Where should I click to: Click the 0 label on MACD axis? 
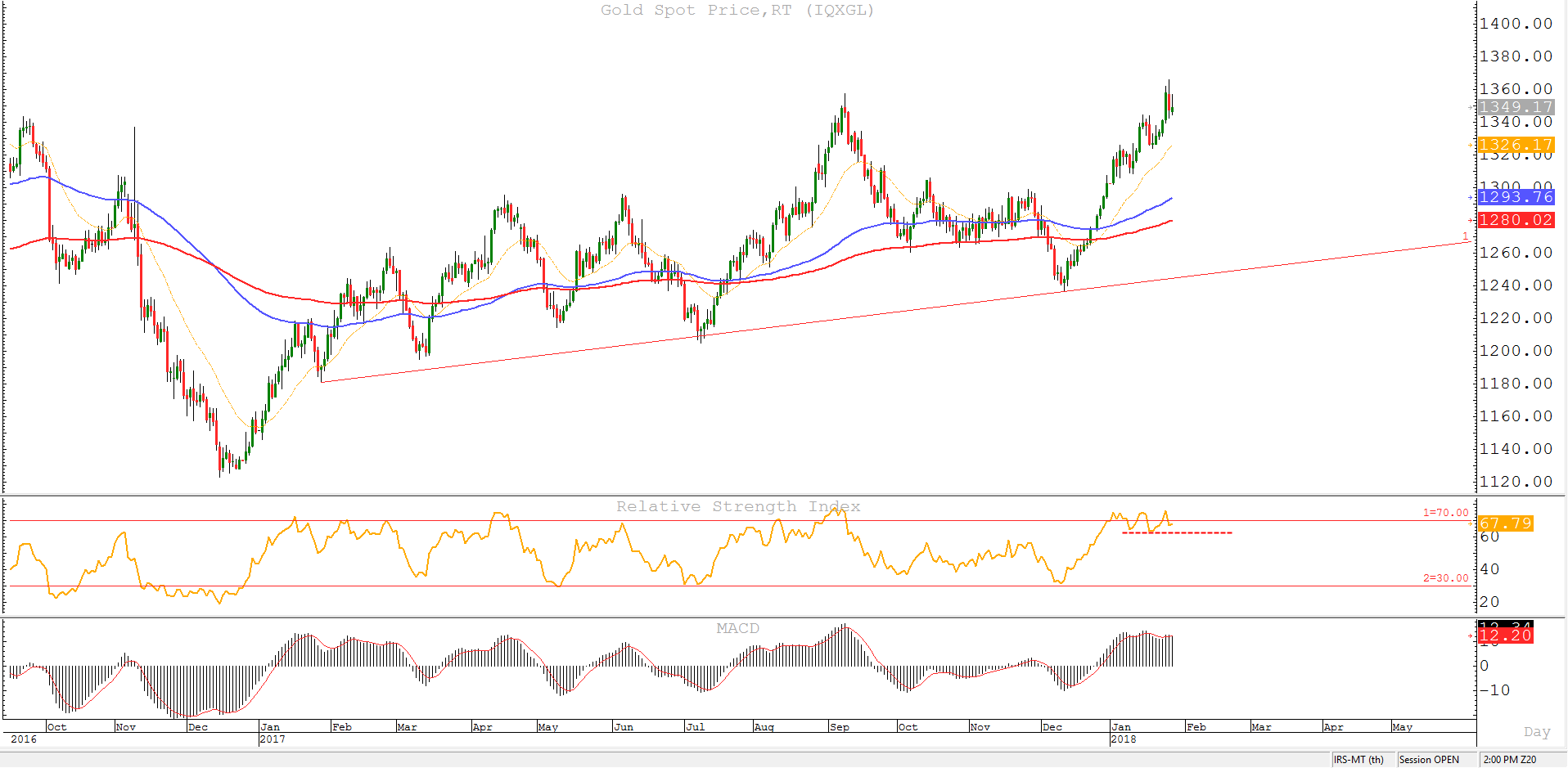point(1485,666)
